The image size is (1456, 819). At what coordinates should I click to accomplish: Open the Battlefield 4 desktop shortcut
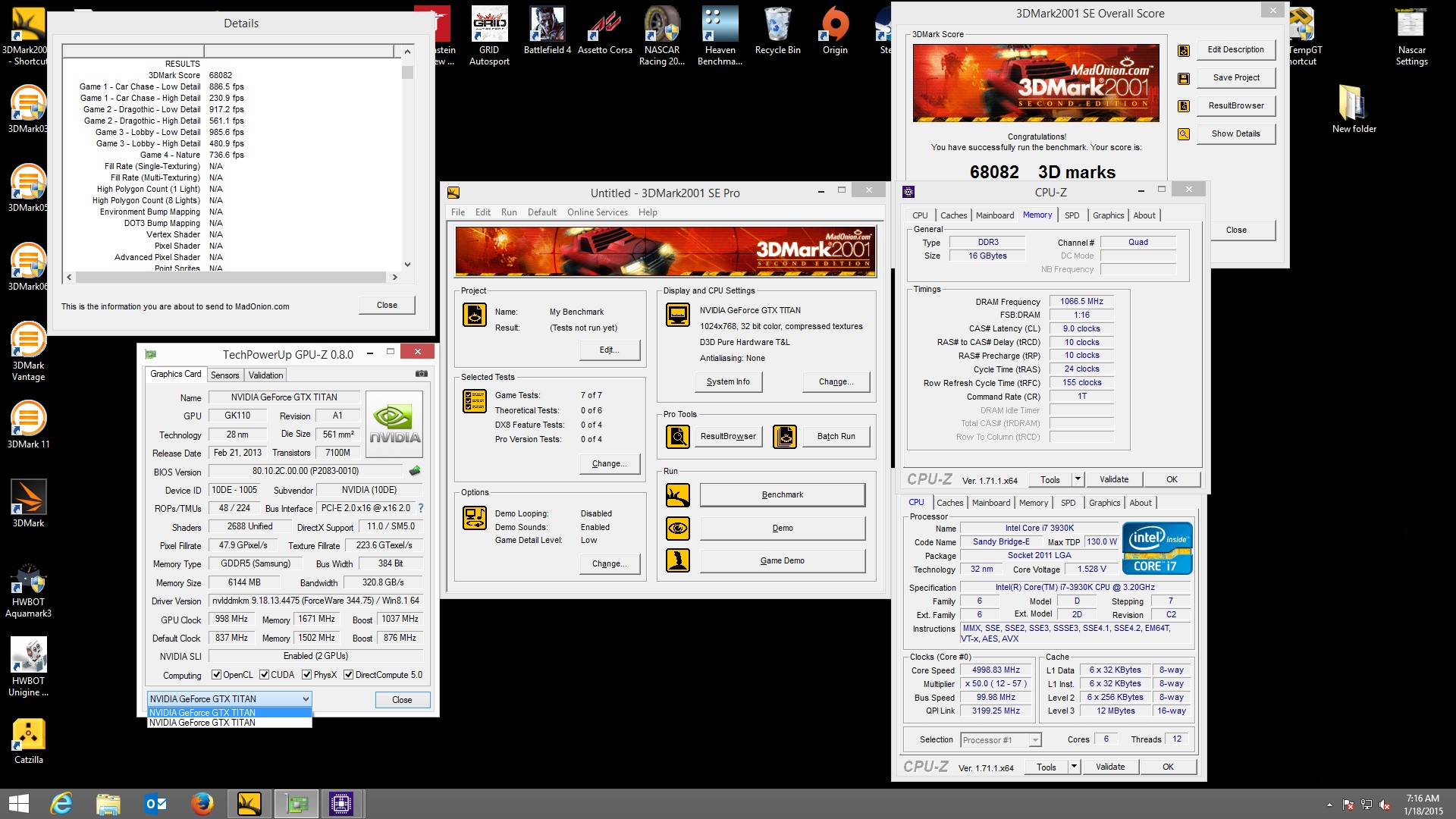tap(548, 32)
